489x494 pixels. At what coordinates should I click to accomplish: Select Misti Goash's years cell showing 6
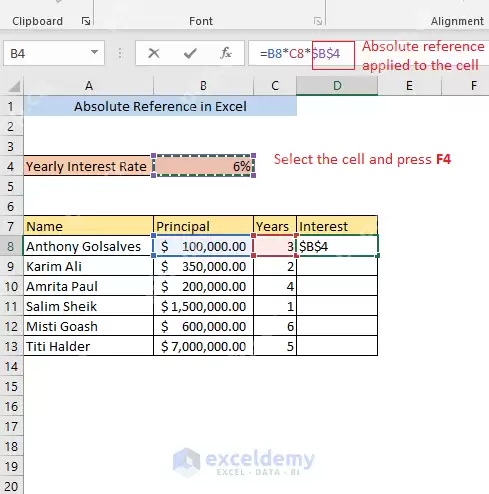[275, 326]
